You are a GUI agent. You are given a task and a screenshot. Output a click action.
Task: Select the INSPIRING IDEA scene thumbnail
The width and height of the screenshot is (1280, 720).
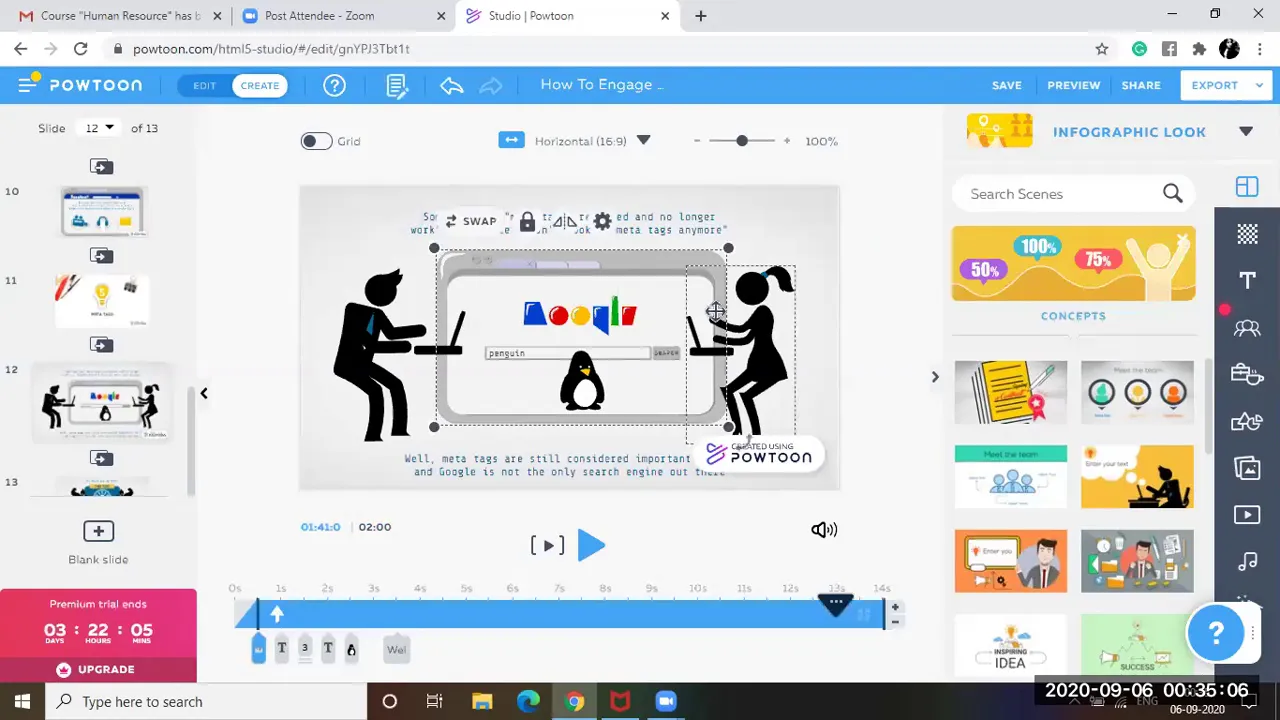coord(1010,645)
